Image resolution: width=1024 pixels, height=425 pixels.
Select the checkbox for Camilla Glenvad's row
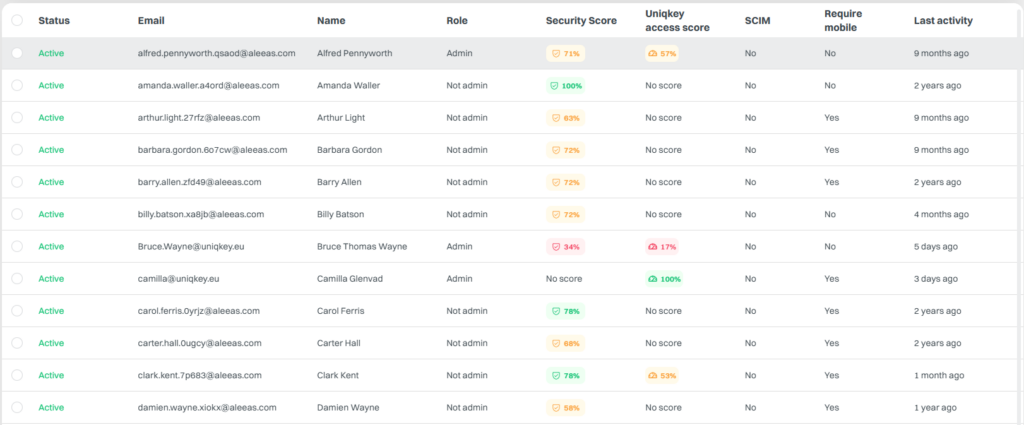(x=17, y=279)
